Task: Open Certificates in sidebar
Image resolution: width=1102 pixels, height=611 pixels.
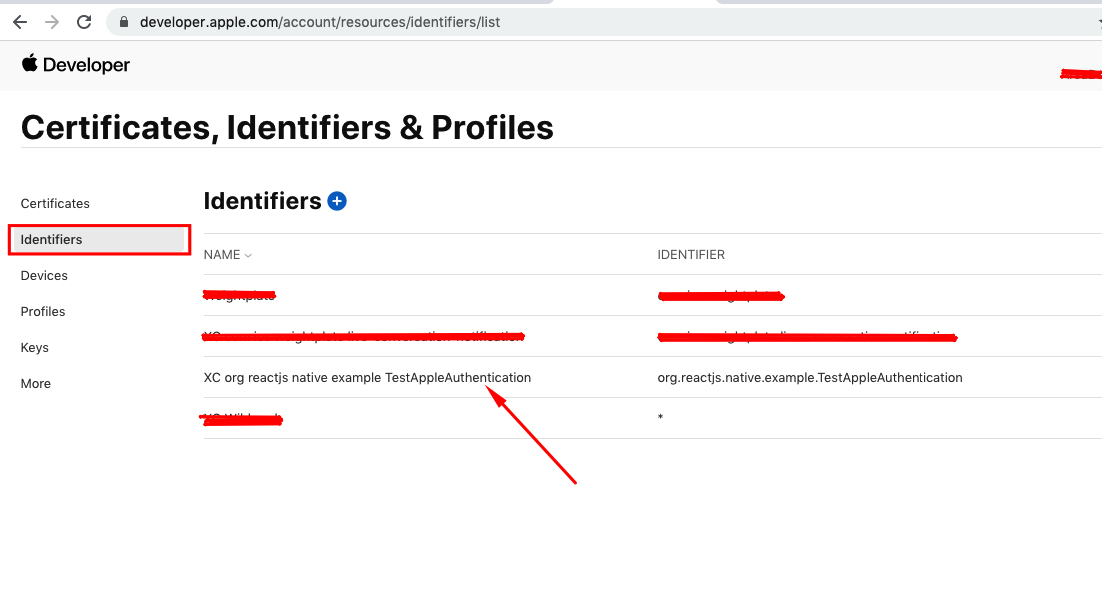Action: tap(55, 203)
